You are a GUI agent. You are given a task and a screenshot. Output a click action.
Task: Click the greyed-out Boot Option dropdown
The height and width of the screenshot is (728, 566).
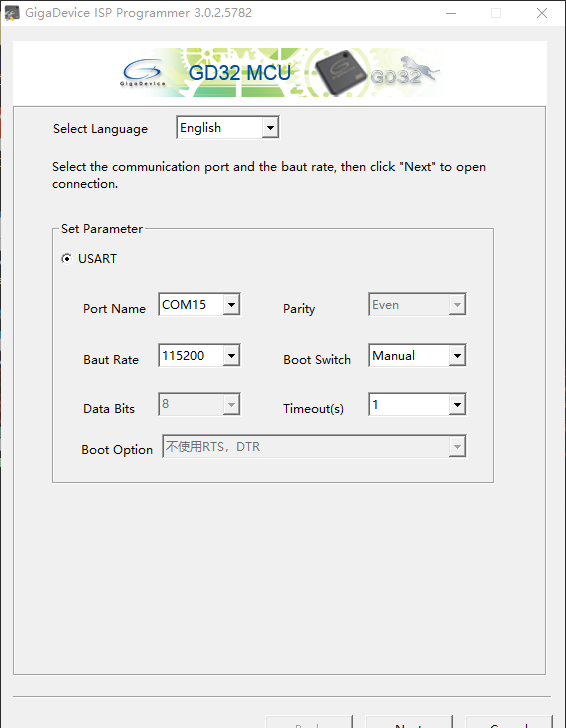(x=314, y=447)
